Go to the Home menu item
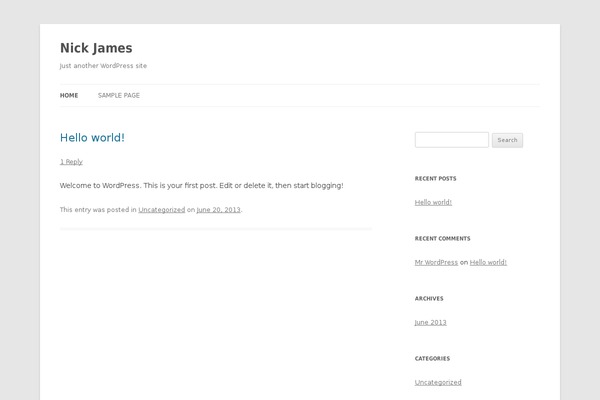This screenshot has height=400, width=600. 69,95
